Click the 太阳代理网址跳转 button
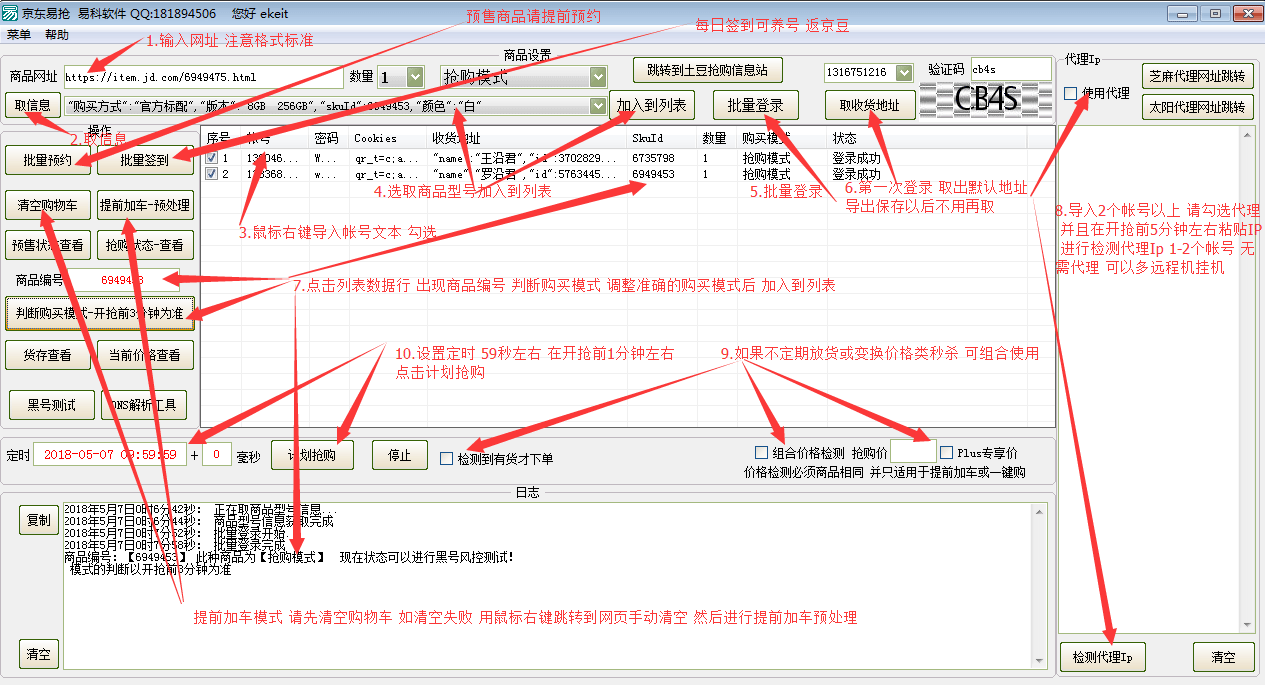The height and width of the screenshot is (685, 1265). click(1197, 107)
